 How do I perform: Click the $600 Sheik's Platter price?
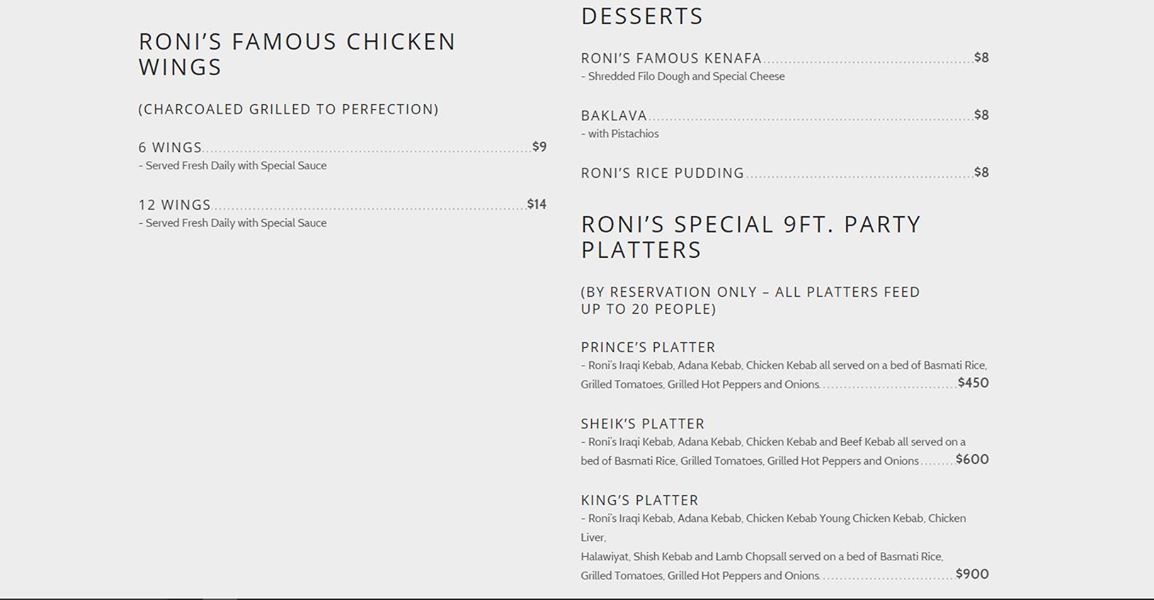pyautogui.click(x=972, y=460)
